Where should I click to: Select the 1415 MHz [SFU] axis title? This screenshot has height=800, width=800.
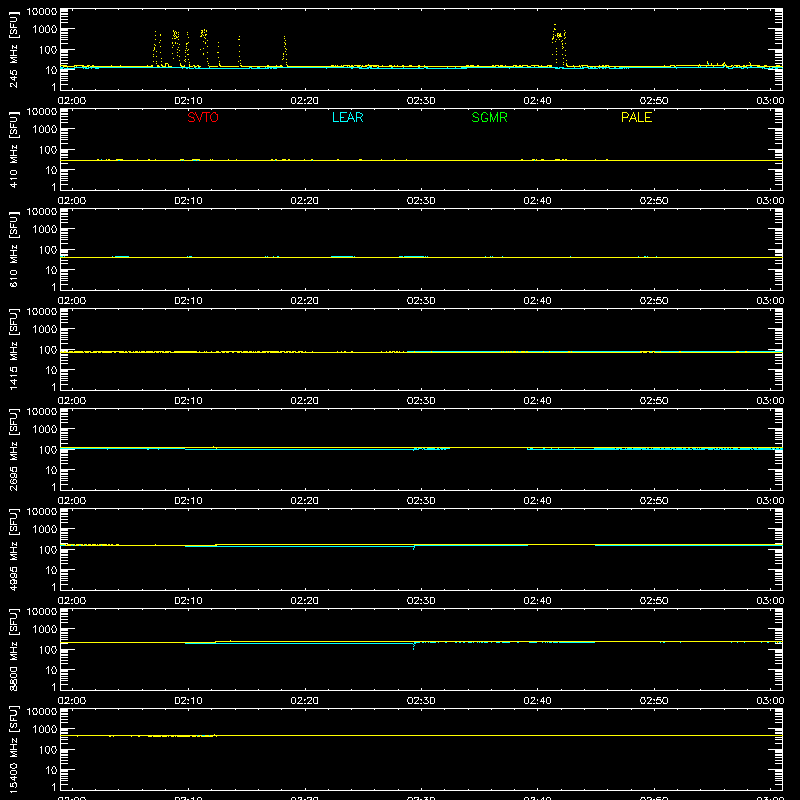pos(13,349)
